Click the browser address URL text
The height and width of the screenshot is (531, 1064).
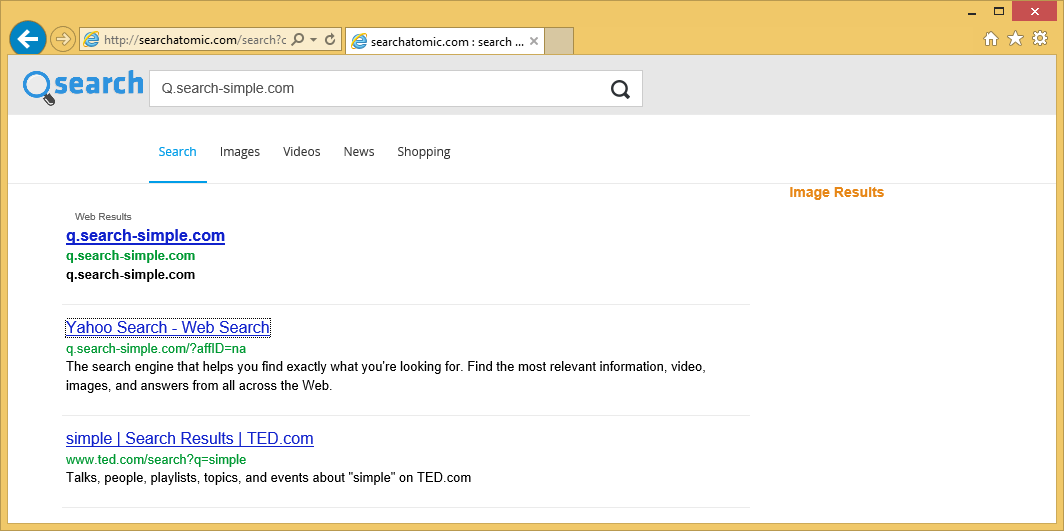point(195,40)
